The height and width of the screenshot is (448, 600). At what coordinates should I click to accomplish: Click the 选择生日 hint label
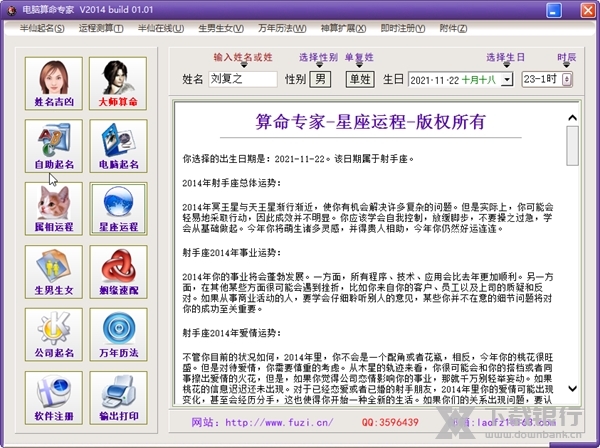click(505, 57)
